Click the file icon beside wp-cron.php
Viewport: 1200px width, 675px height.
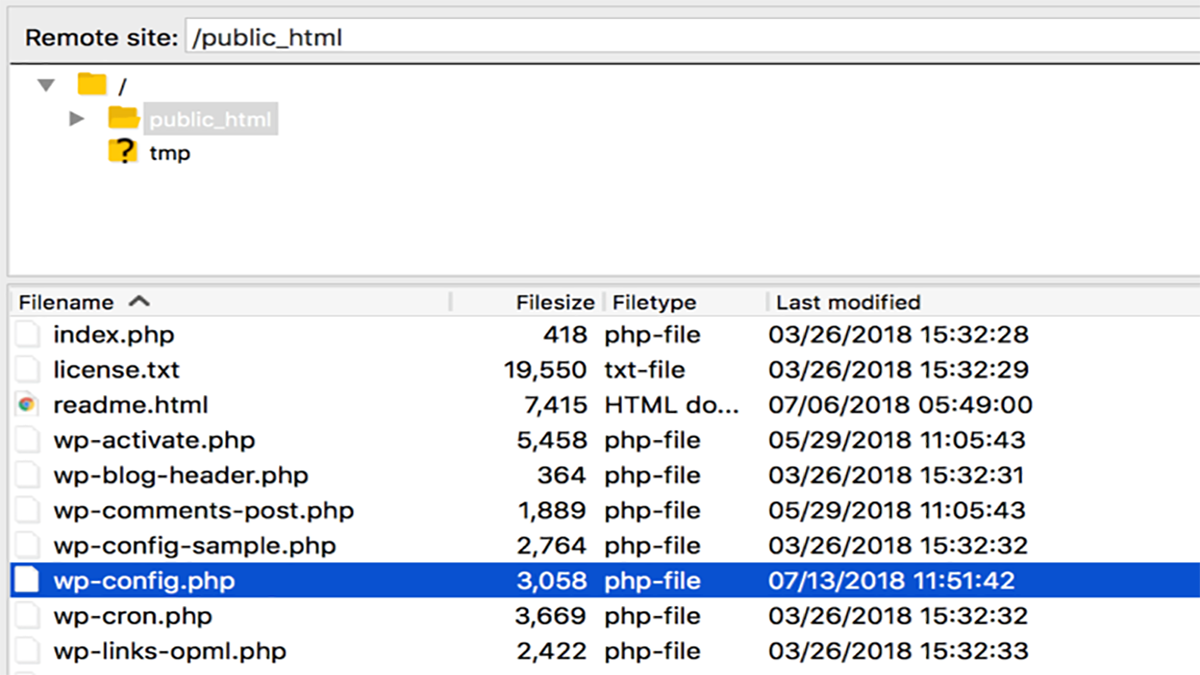(27, 616)
